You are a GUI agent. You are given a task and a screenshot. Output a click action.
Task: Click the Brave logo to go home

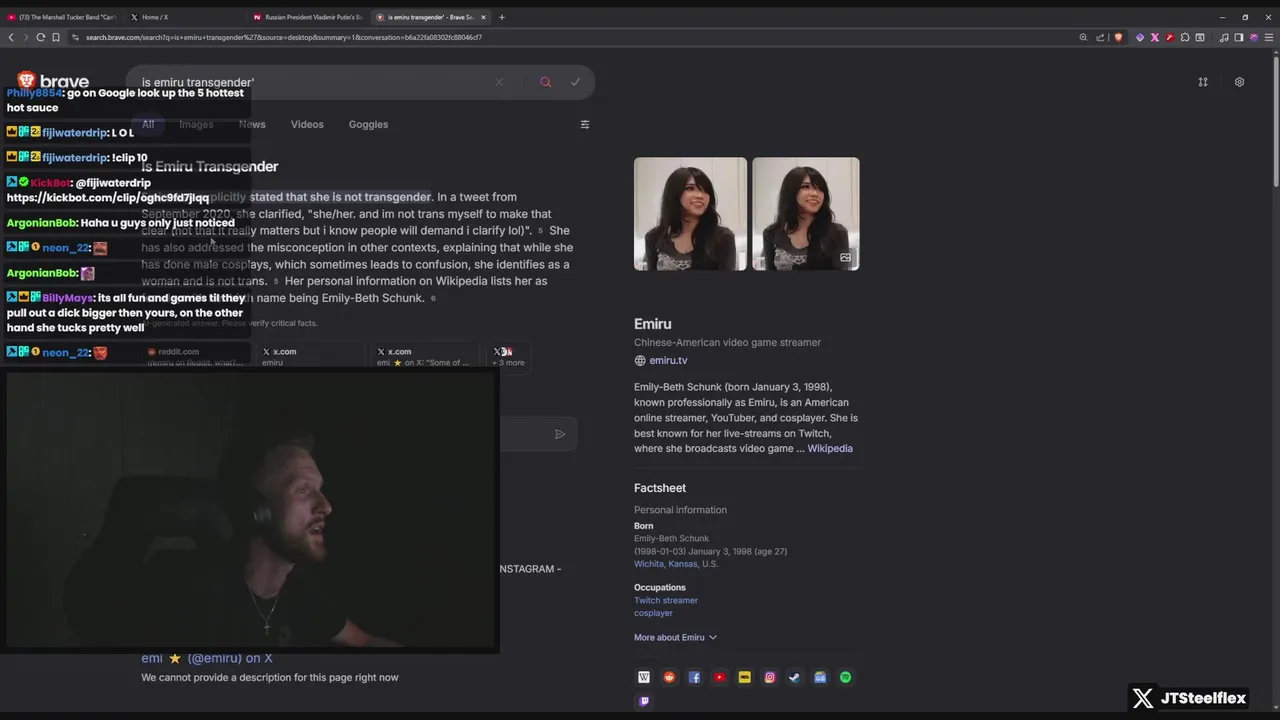click(53, 81)
